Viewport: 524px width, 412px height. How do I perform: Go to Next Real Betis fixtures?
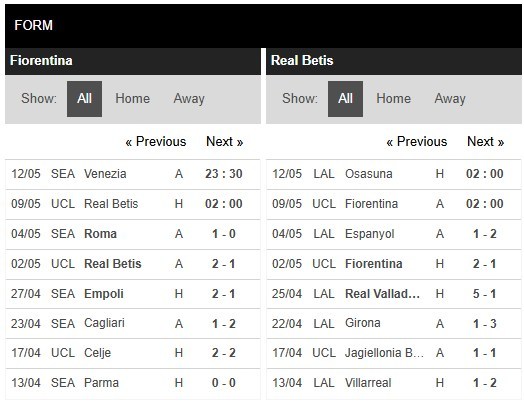pyautogui.click(x=486, y=142)
